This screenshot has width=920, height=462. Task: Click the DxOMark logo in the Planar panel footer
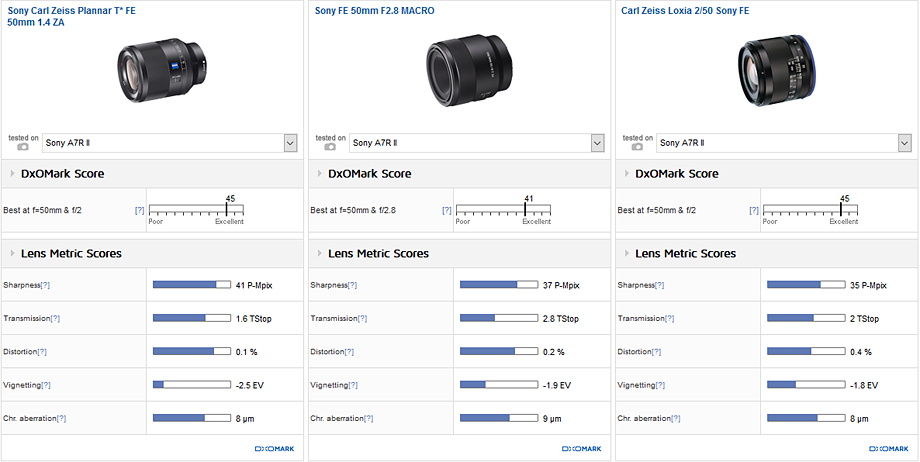[x=275, y=449]
